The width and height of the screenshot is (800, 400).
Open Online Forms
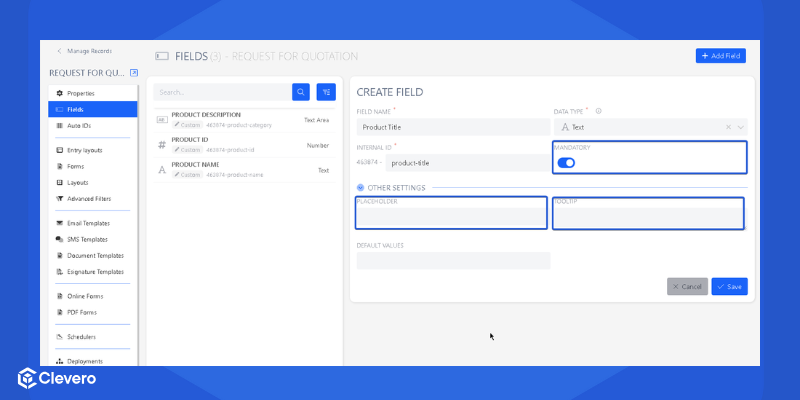click(x=93, y=296)
